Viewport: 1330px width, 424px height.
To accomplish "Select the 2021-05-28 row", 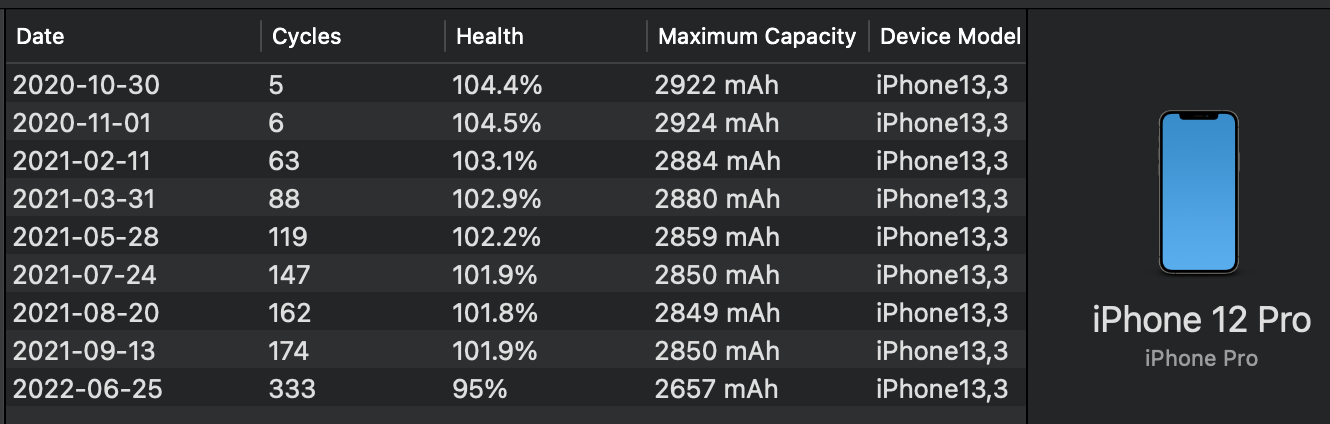I will click(516, 238).
